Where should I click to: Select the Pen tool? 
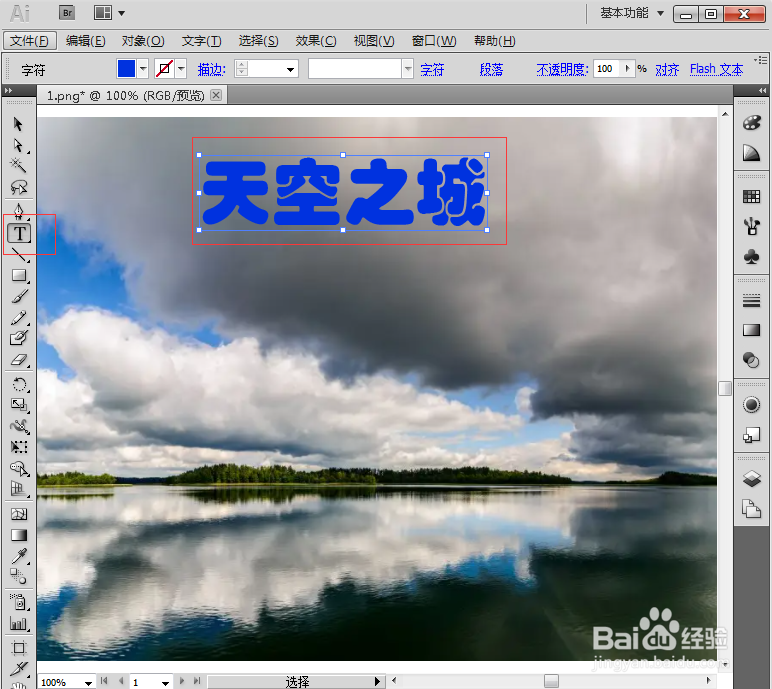point(19,211)
